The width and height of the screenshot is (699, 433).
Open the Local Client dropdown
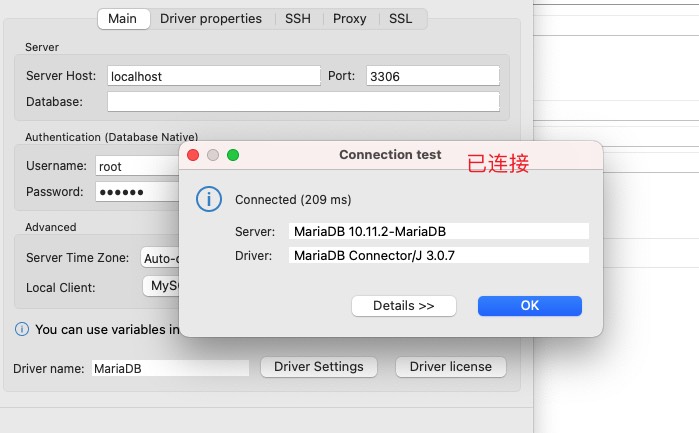pos(160,287)
